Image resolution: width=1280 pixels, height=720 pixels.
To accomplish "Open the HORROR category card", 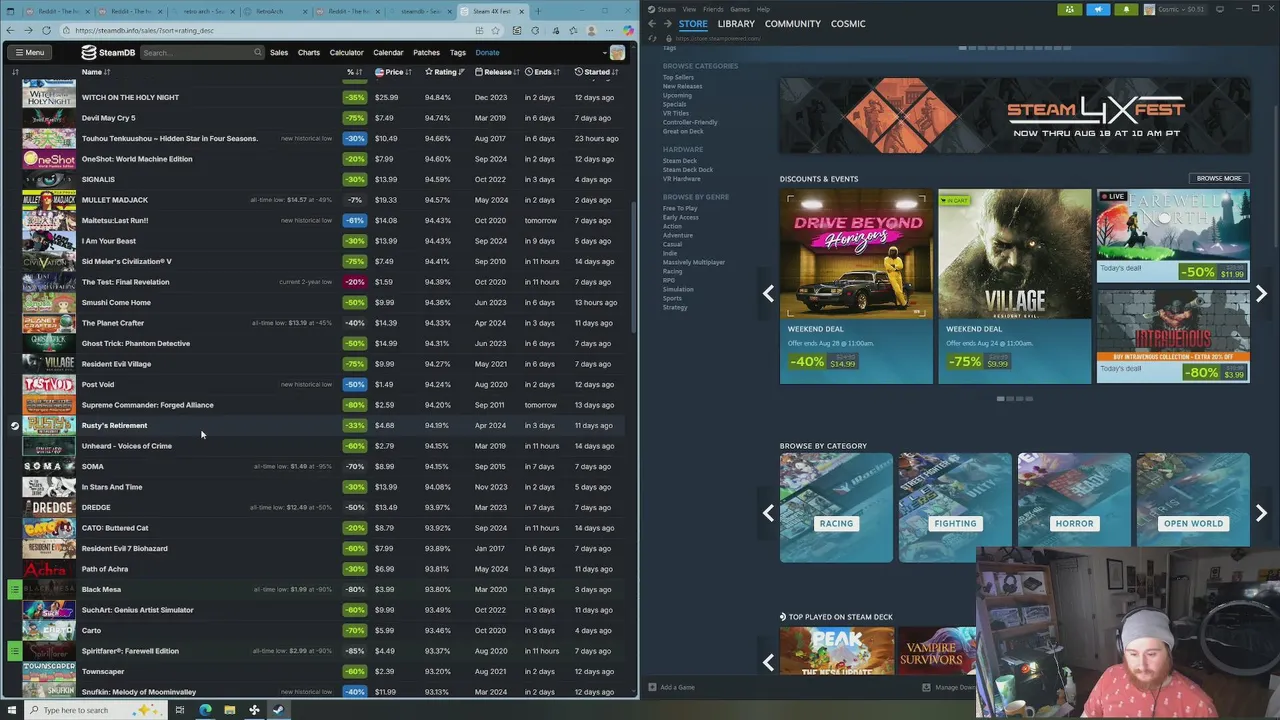I will point(1074,507).
